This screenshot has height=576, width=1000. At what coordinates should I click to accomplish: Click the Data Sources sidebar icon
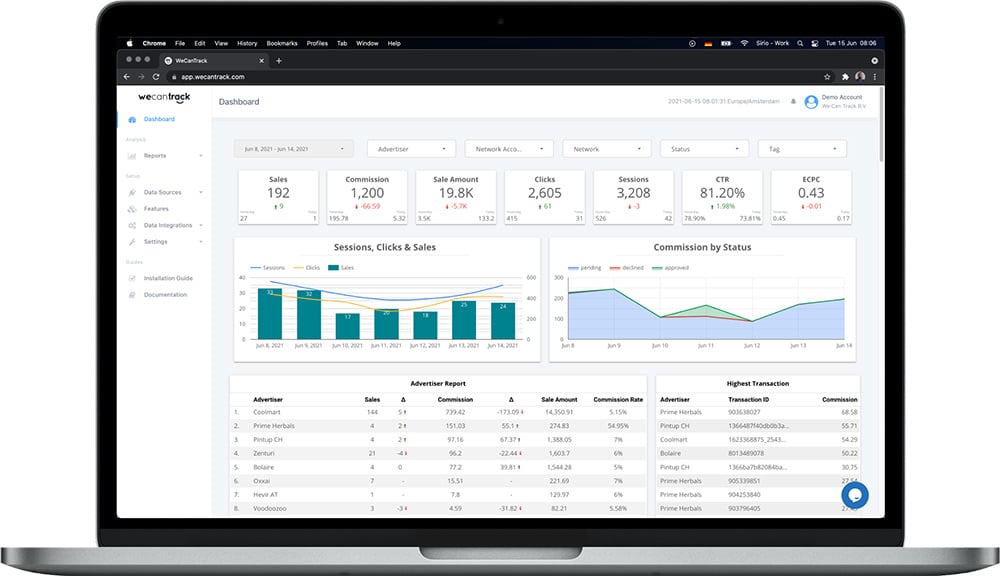coord(132,192)
